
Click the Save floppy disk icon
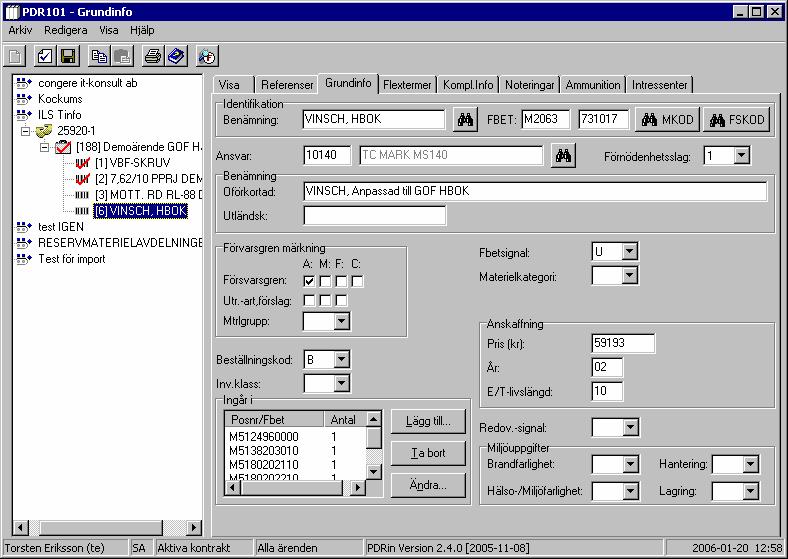tap(68, 56)
